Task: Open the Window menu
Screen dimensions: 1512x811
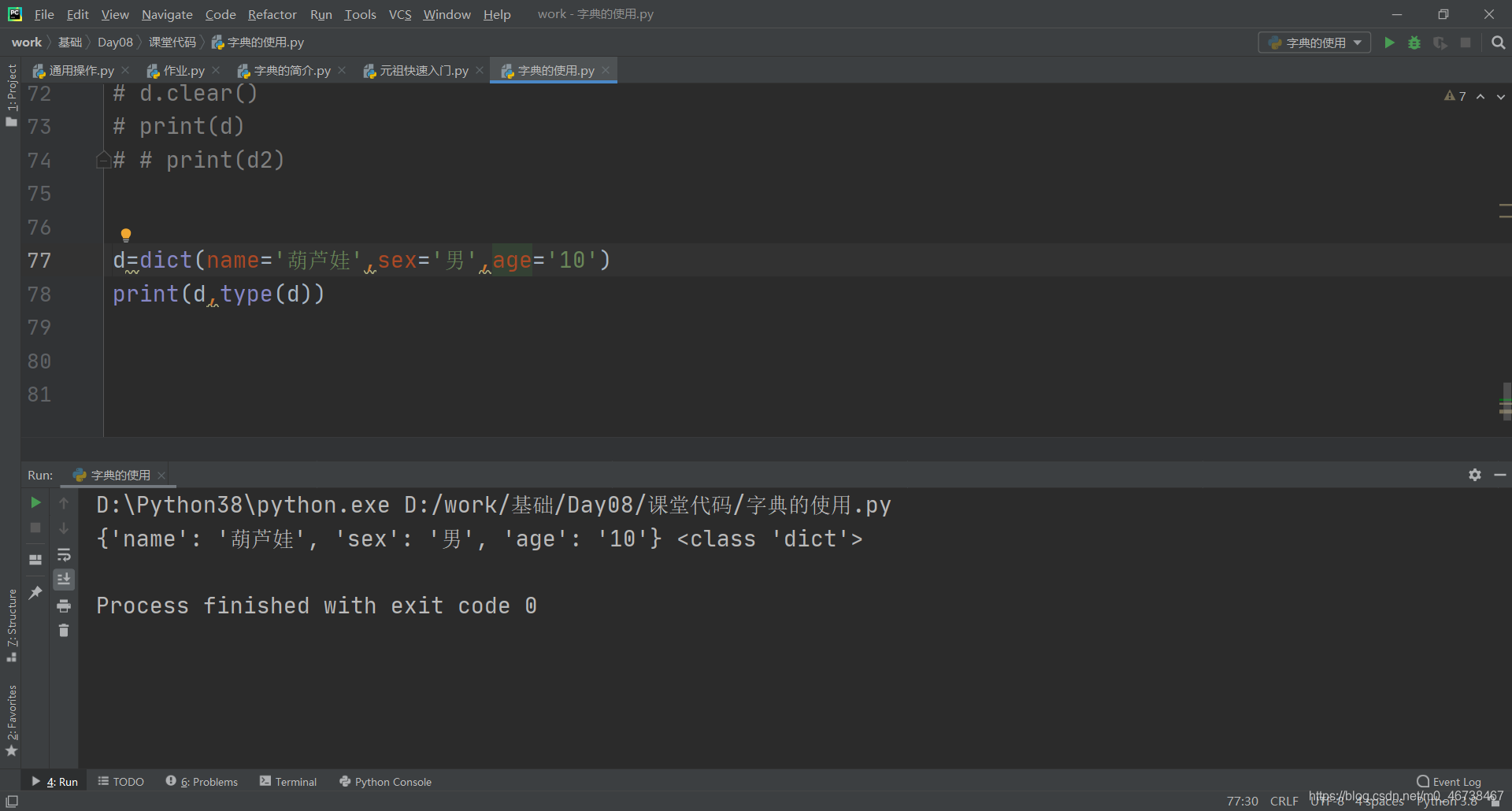Action: pos(447,14)
